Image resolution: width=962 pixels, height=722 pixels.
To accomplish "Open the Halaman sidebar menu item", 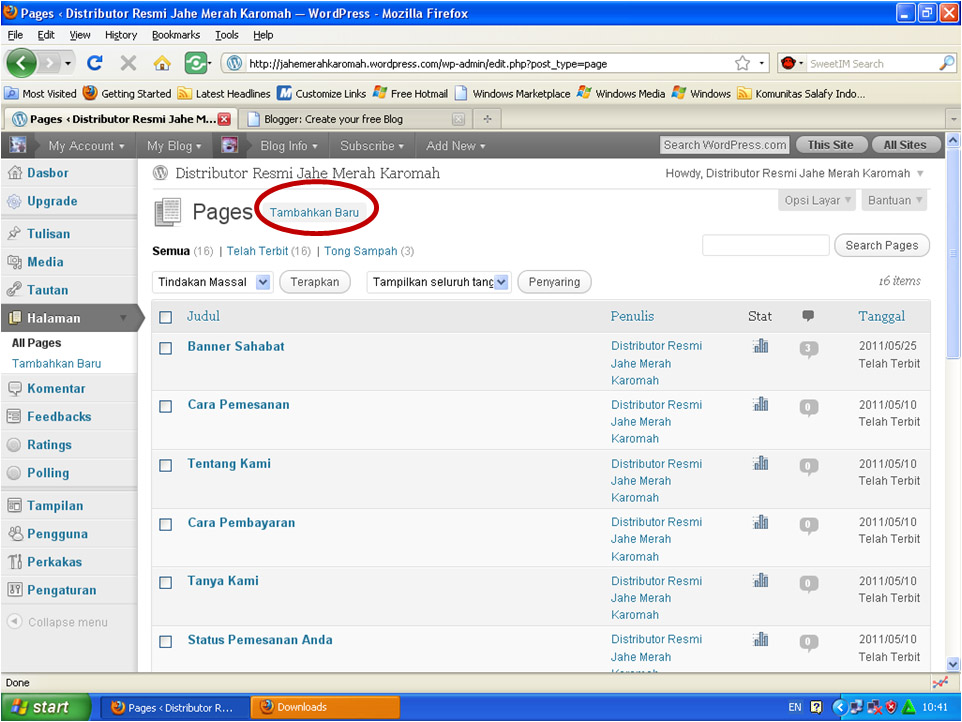I will [x=69, y=318].
